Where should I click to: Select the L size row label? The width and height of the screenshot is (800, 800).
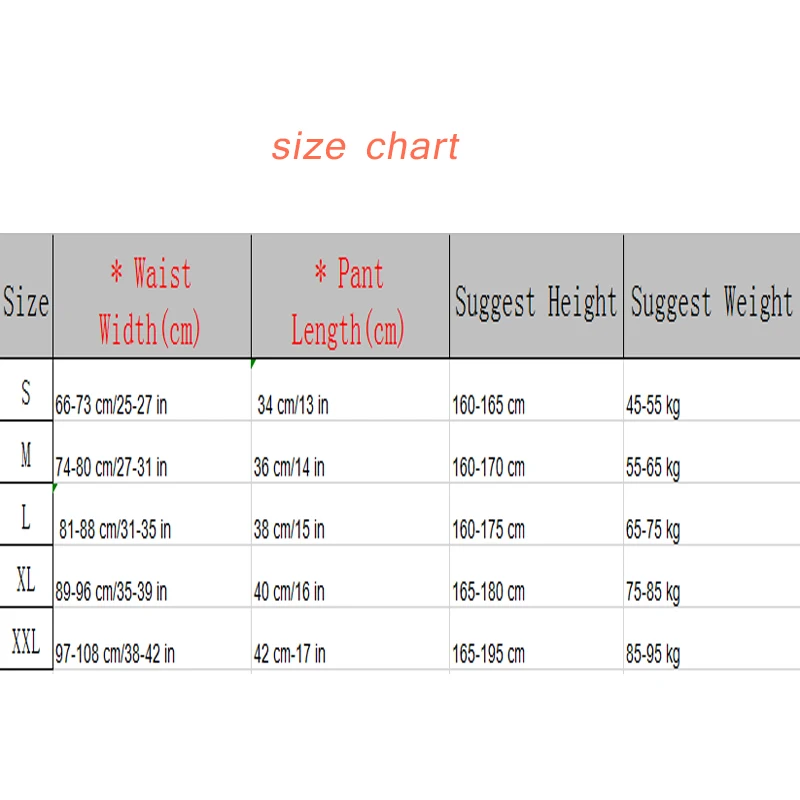(26, 517)
